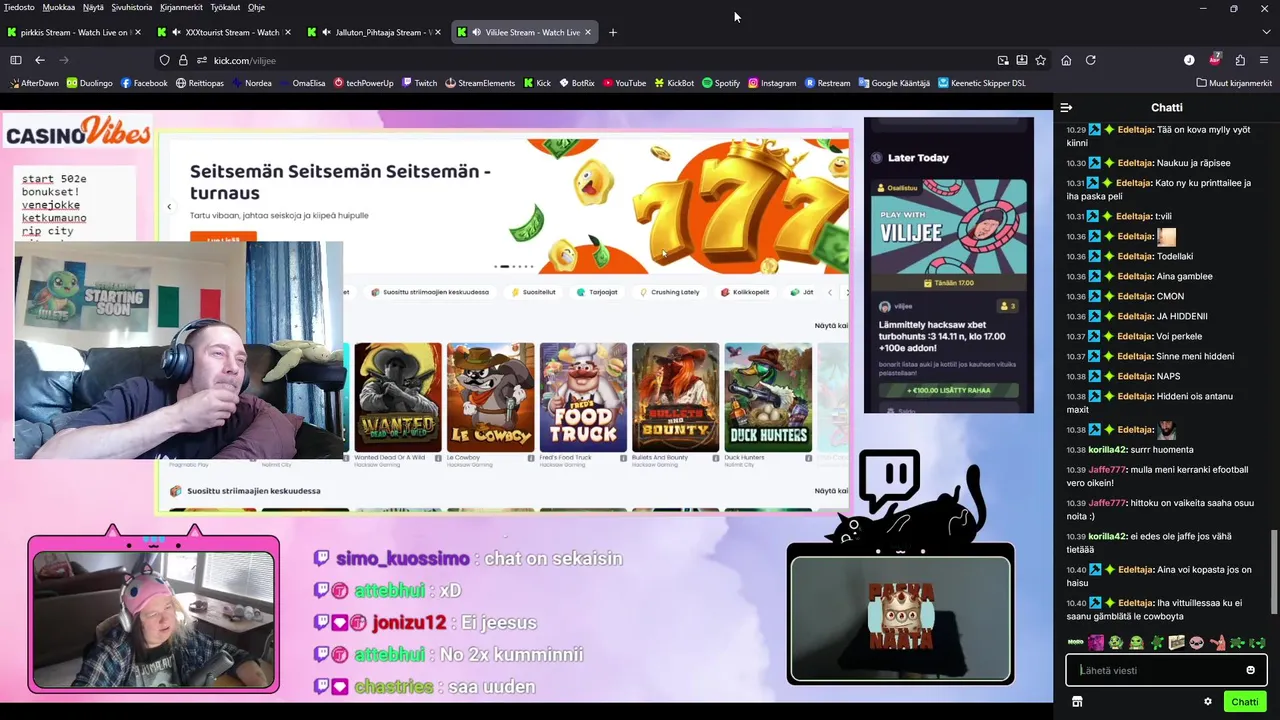Open chat settings gear
This screenshot has height=720, width=1280.
(x=1208, y=702)
